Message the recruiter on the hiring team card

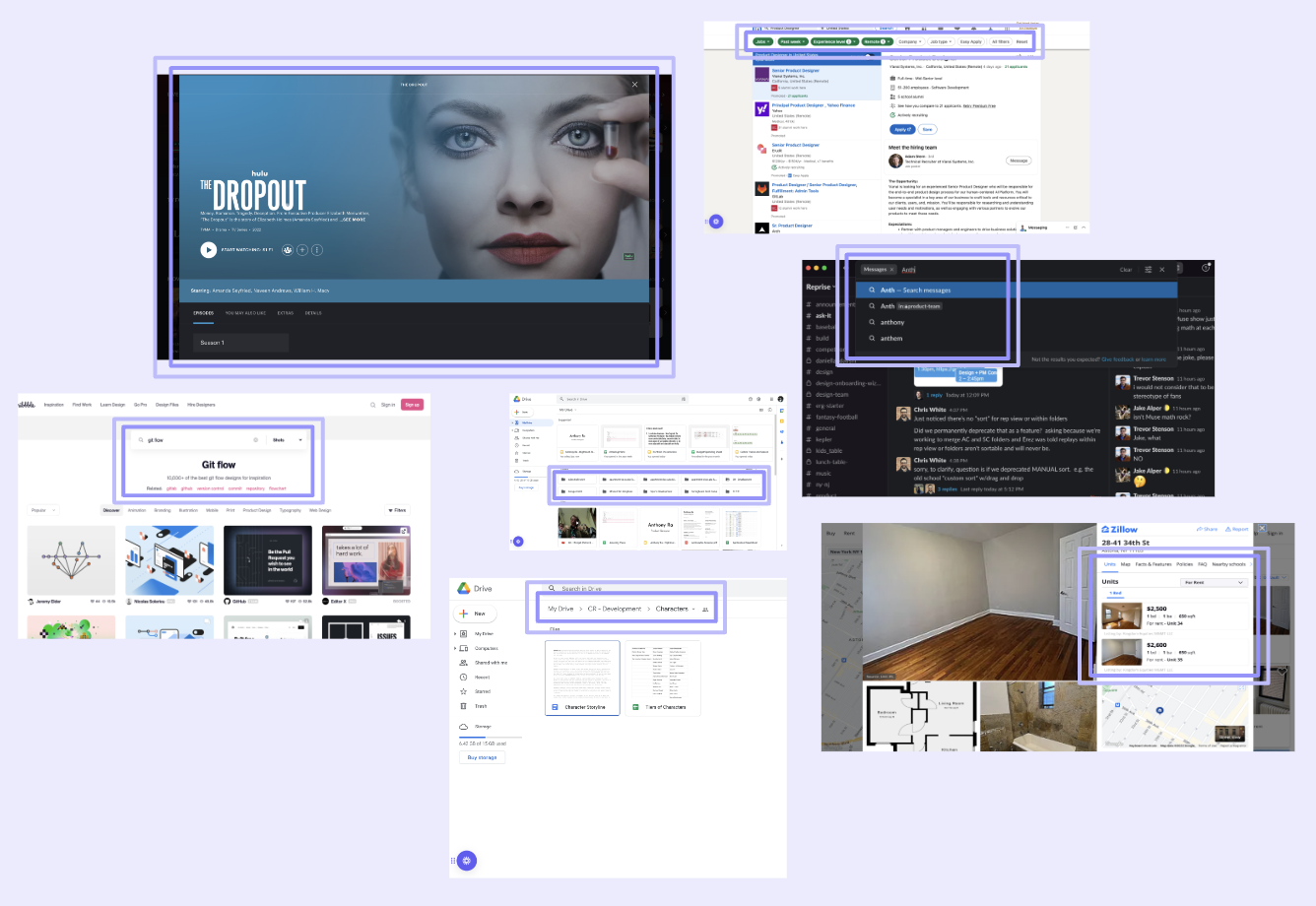(x=1019, y=161)
